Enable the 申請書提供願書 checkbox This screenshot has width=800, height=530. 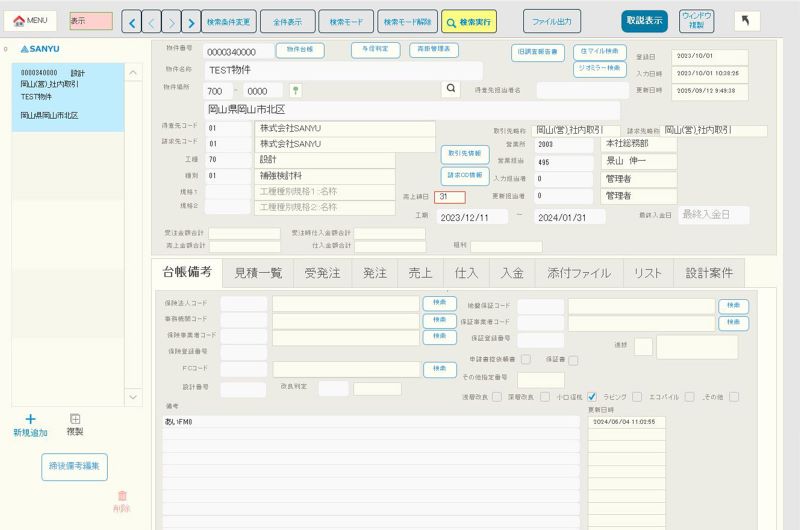[x=525, y=359]
